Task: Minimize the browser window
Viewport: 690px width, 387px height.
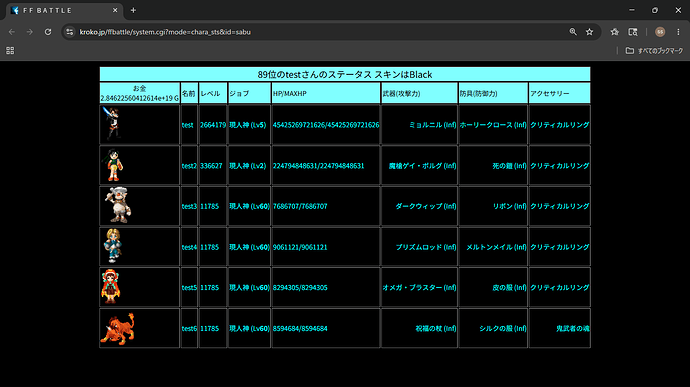Action: point(632,10)
